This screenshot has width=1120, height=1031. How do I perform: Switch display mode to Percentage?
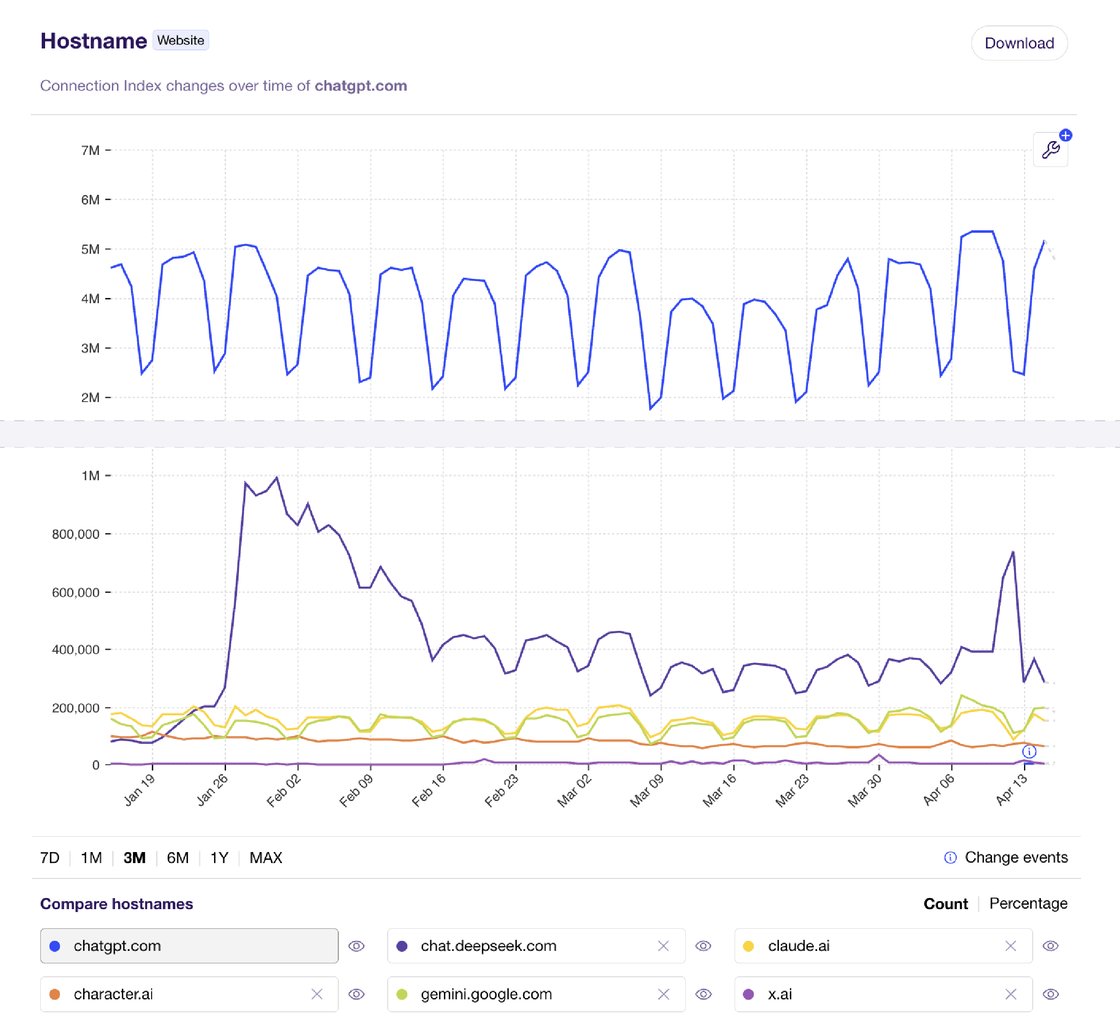pos(1028,903)
